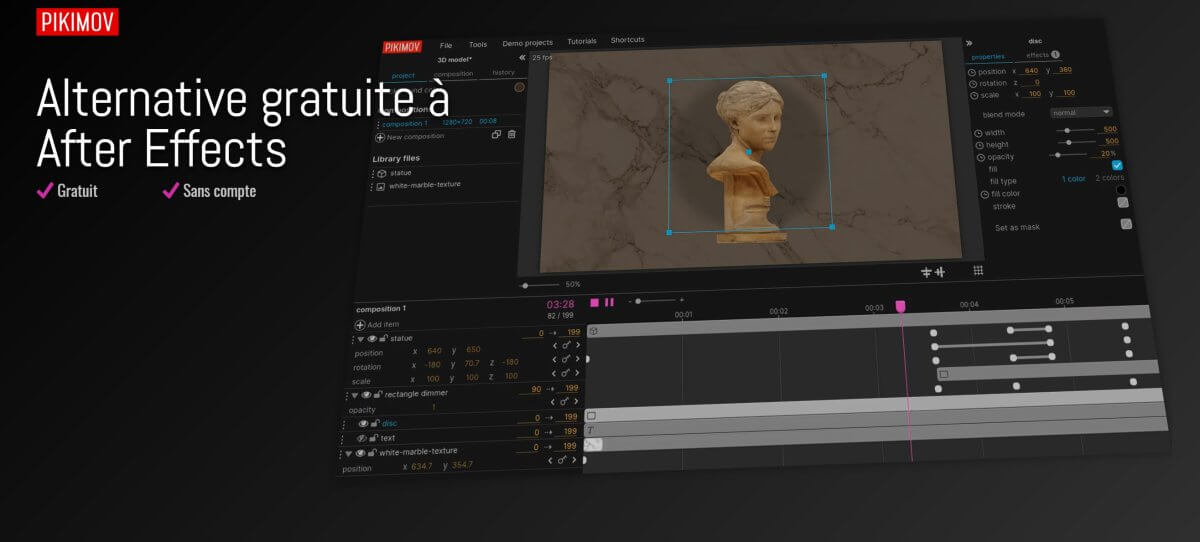Toggle the grid overlay icon below the canvas
Viewport: 1200px width, 542px height.
point(979,270)
